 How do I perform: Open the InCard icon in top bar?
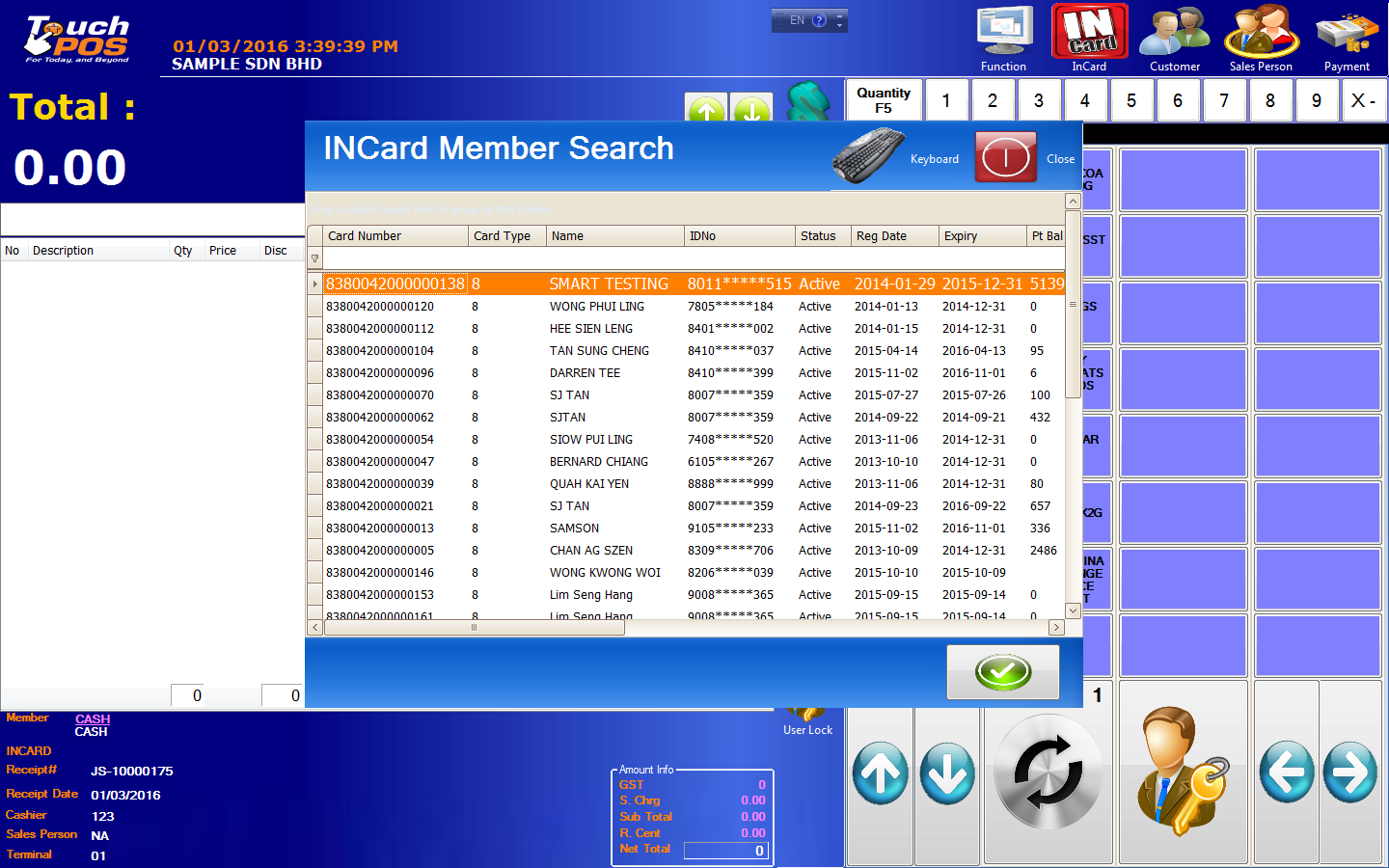click(1090, 39)
